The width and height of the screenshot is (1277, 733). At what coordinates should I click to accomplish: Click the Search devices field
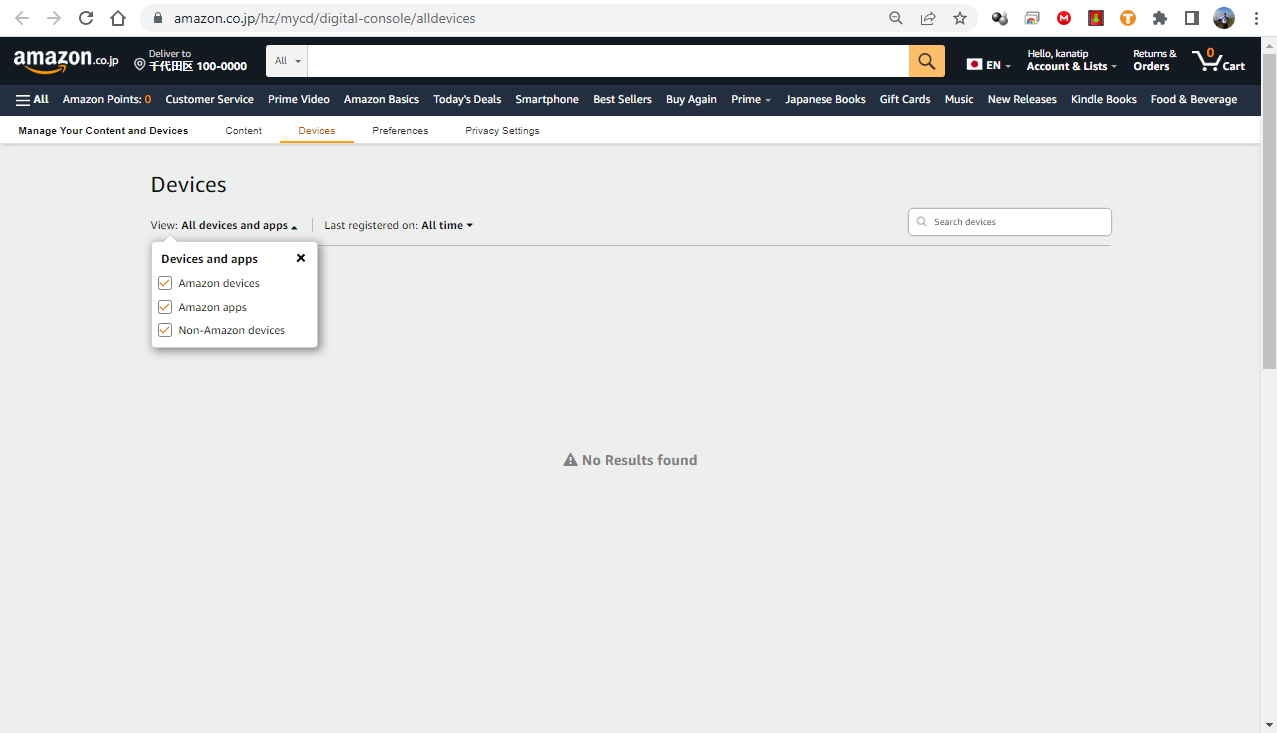(x=1010, y=222)
